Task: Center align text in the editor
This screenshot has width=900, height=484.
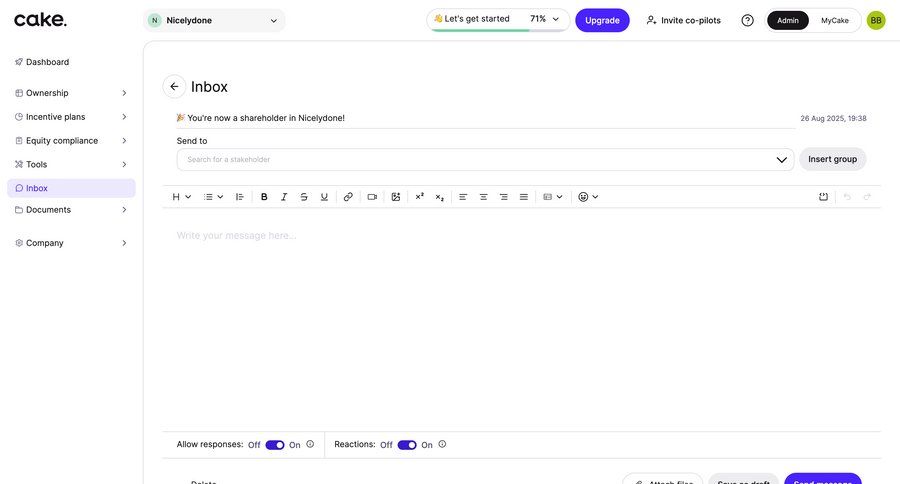Action: tap(483, 197)
